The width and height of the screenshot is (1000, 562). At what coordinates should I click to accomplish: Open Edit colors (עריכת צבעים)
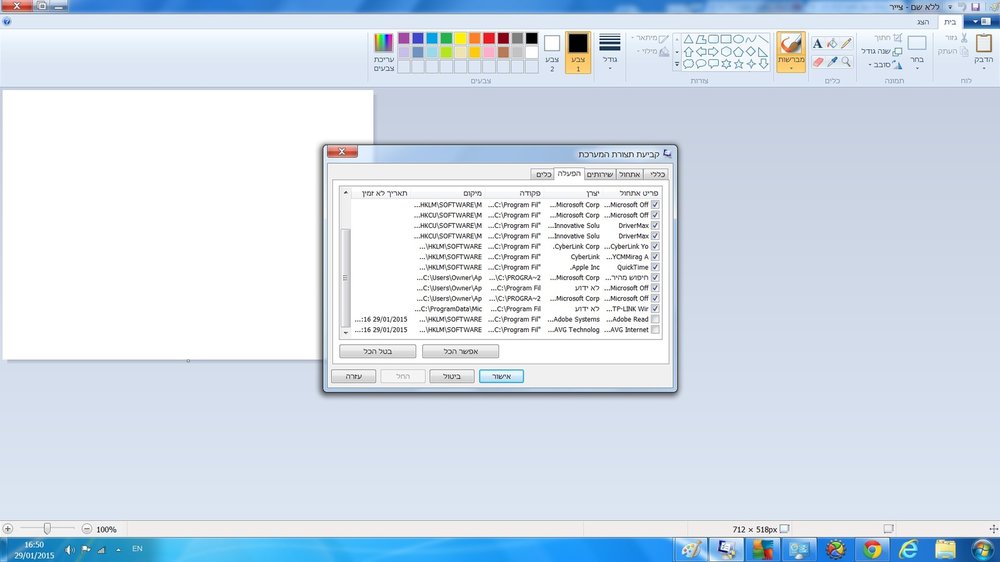[384, 52]
